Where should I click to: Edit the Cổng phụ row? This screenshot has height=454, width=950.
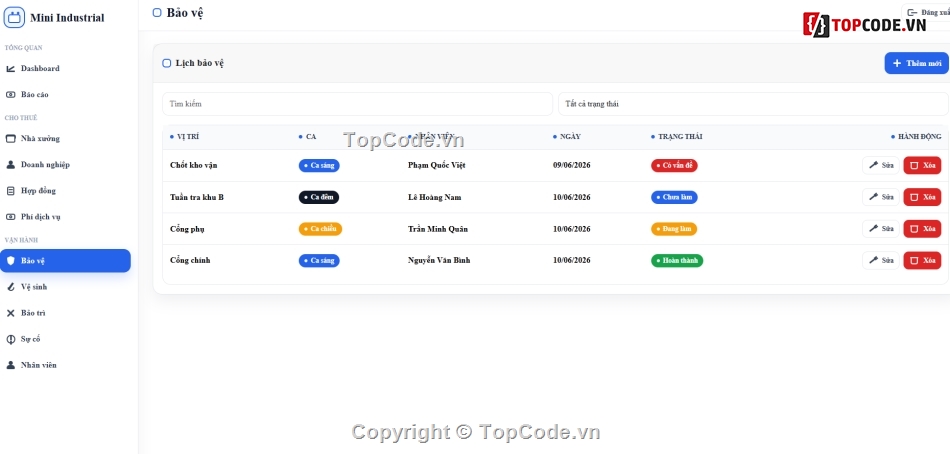(881, 229)
